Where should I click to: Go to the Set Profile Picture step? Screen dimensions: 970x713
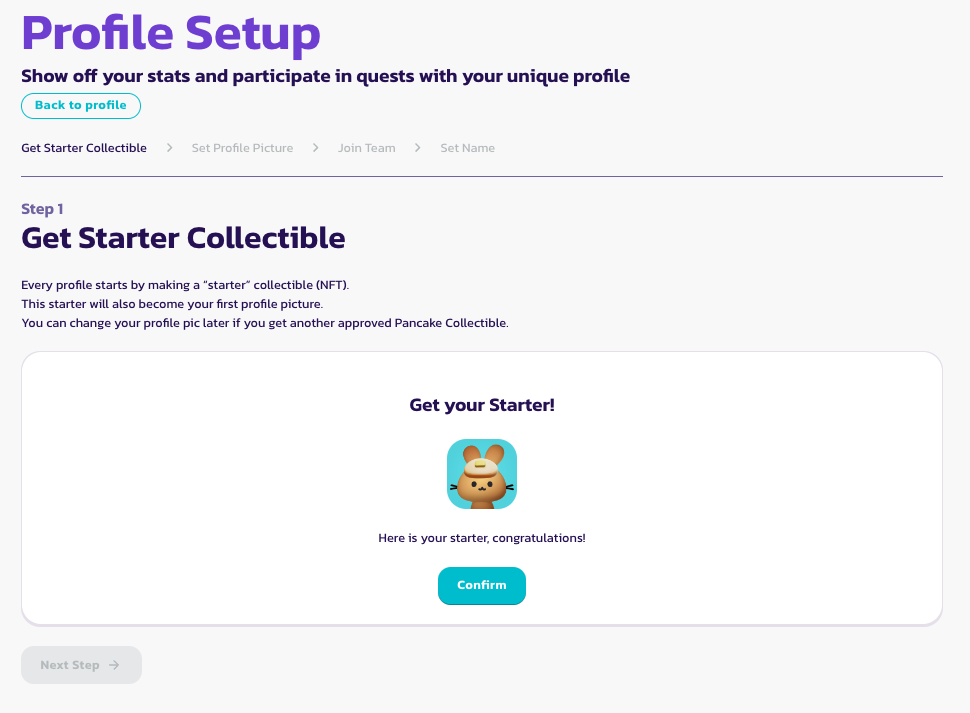point(242,148)
